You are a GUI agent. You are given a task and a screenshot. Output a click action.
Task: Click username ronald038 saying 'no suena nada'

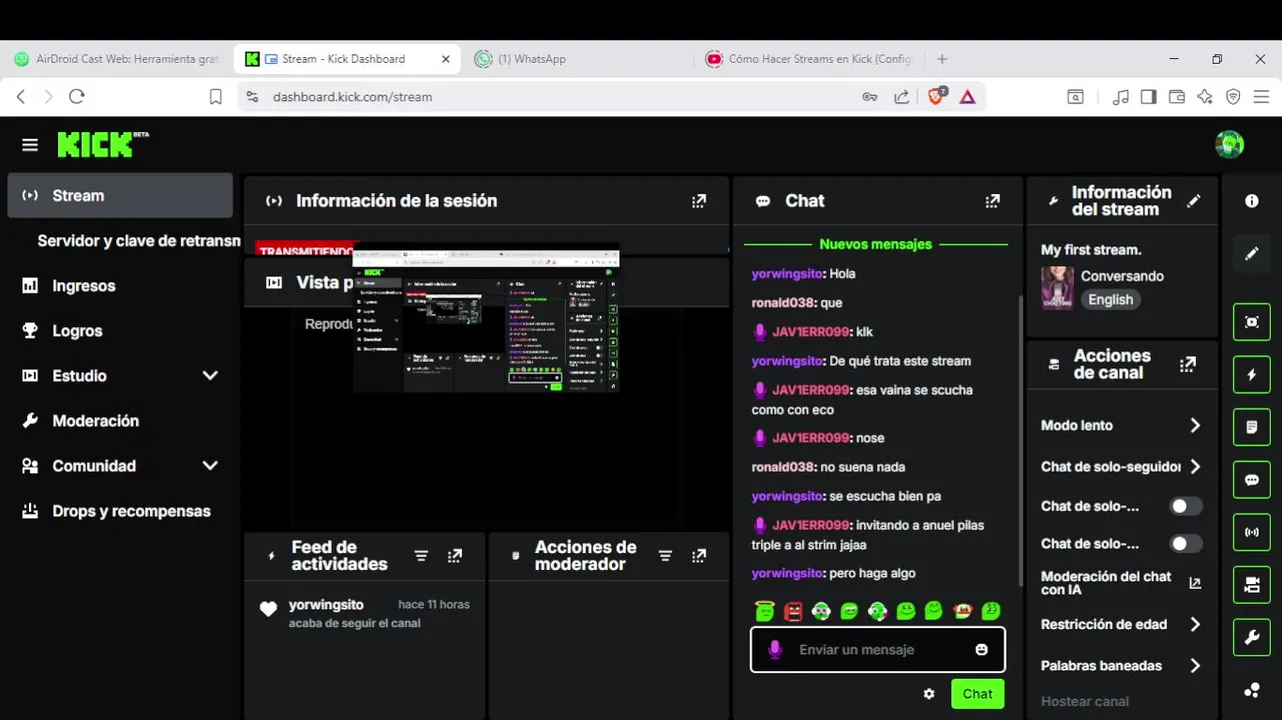pyautogui.click(x=783, y=467)
